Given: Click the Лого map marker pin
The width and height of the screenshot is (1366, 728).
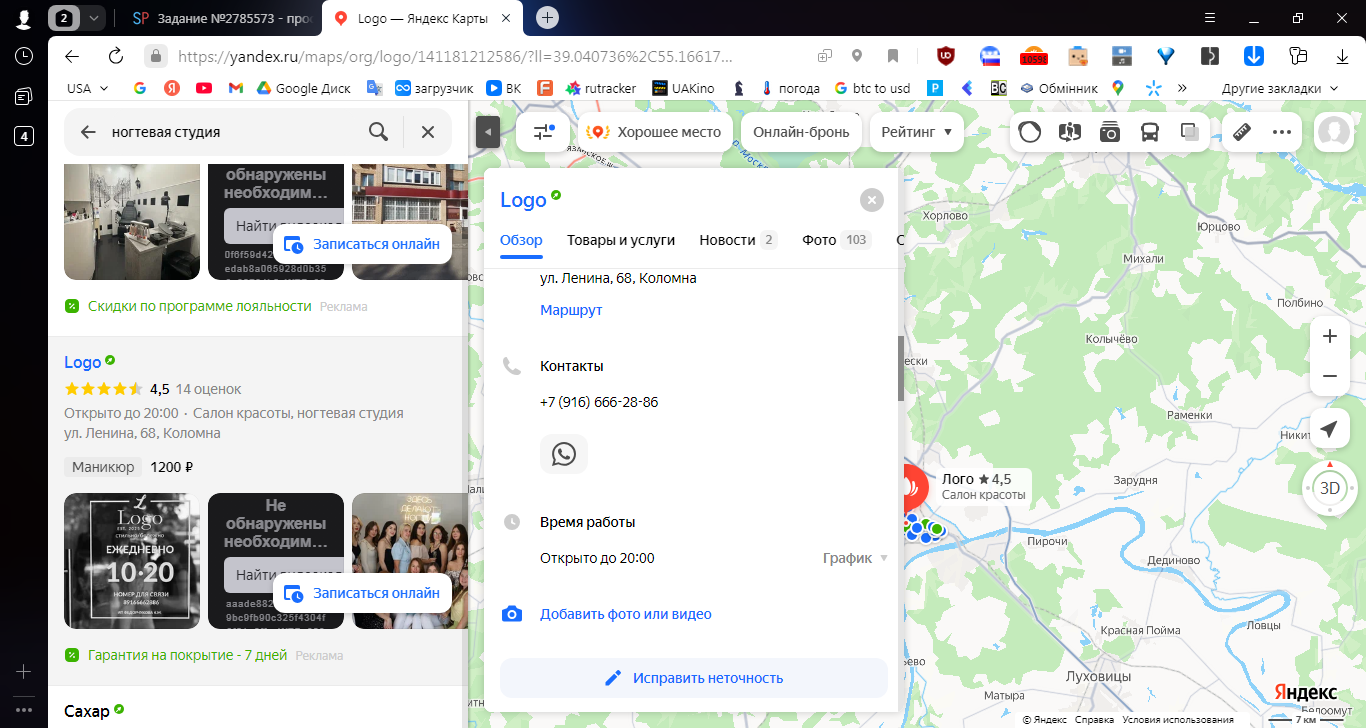Looking at the screenshot, I should [x=912, y=486].
